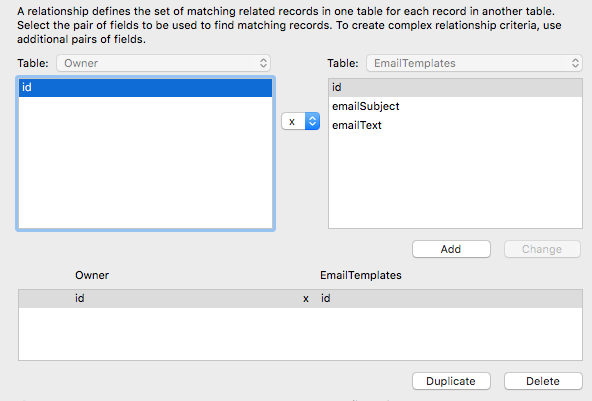The width and height of the screenshot is (592, 401).
Task: Open the operator dropdown showing x
Action: [x=301, y=121]
